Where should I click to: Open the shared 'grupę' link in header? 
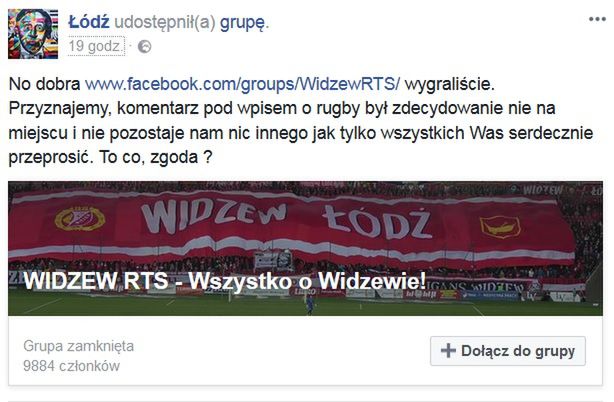[x=242, y=23]
